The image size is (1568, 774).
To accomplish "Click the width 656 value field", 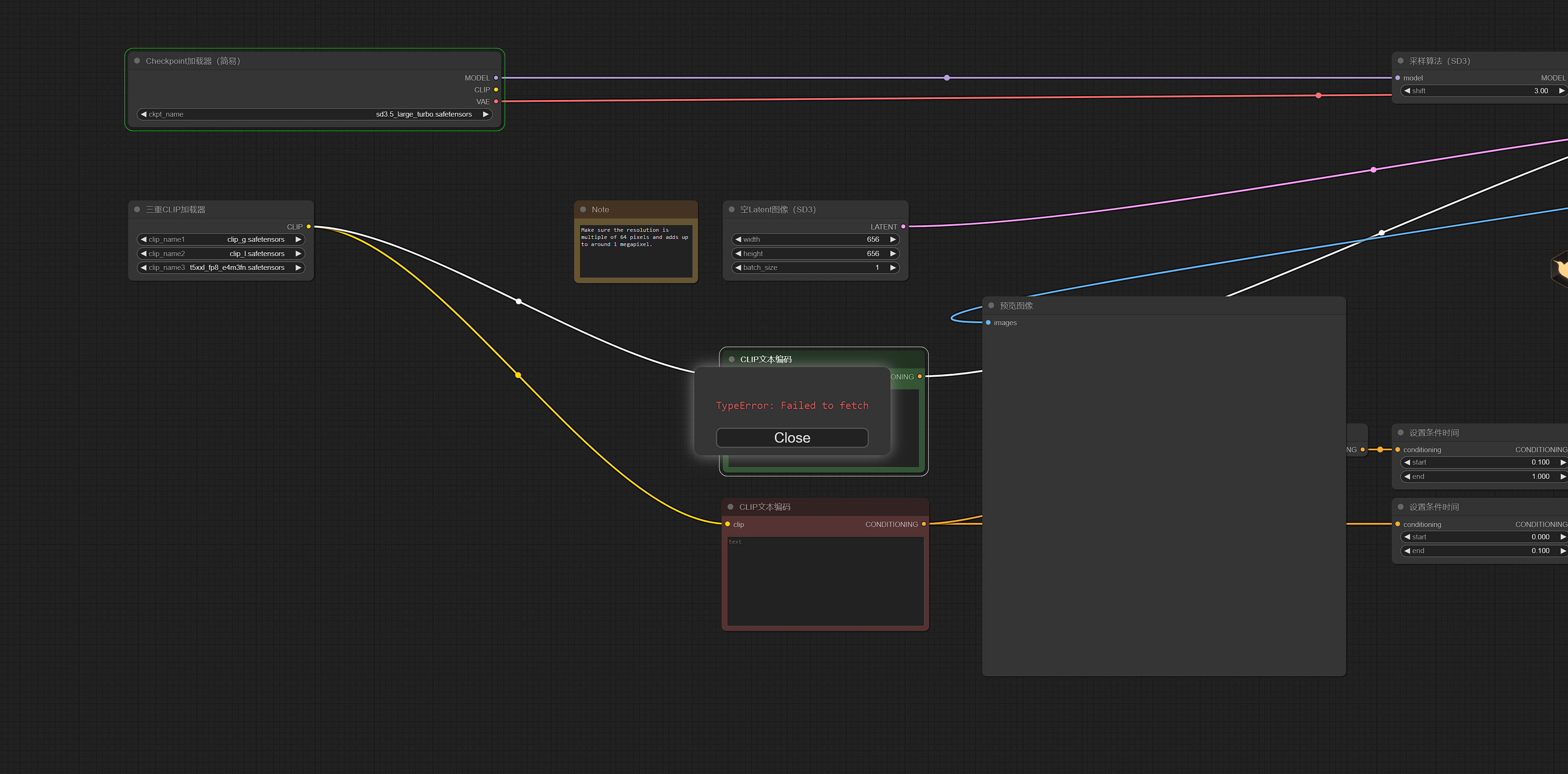I will (x=815, y=239).
